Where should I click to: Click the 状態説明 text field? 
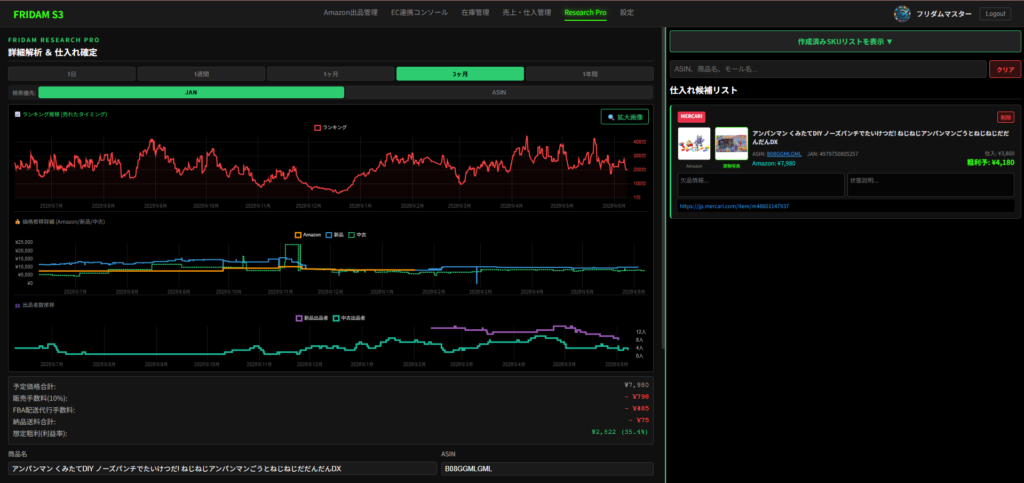tap(931, 185)
